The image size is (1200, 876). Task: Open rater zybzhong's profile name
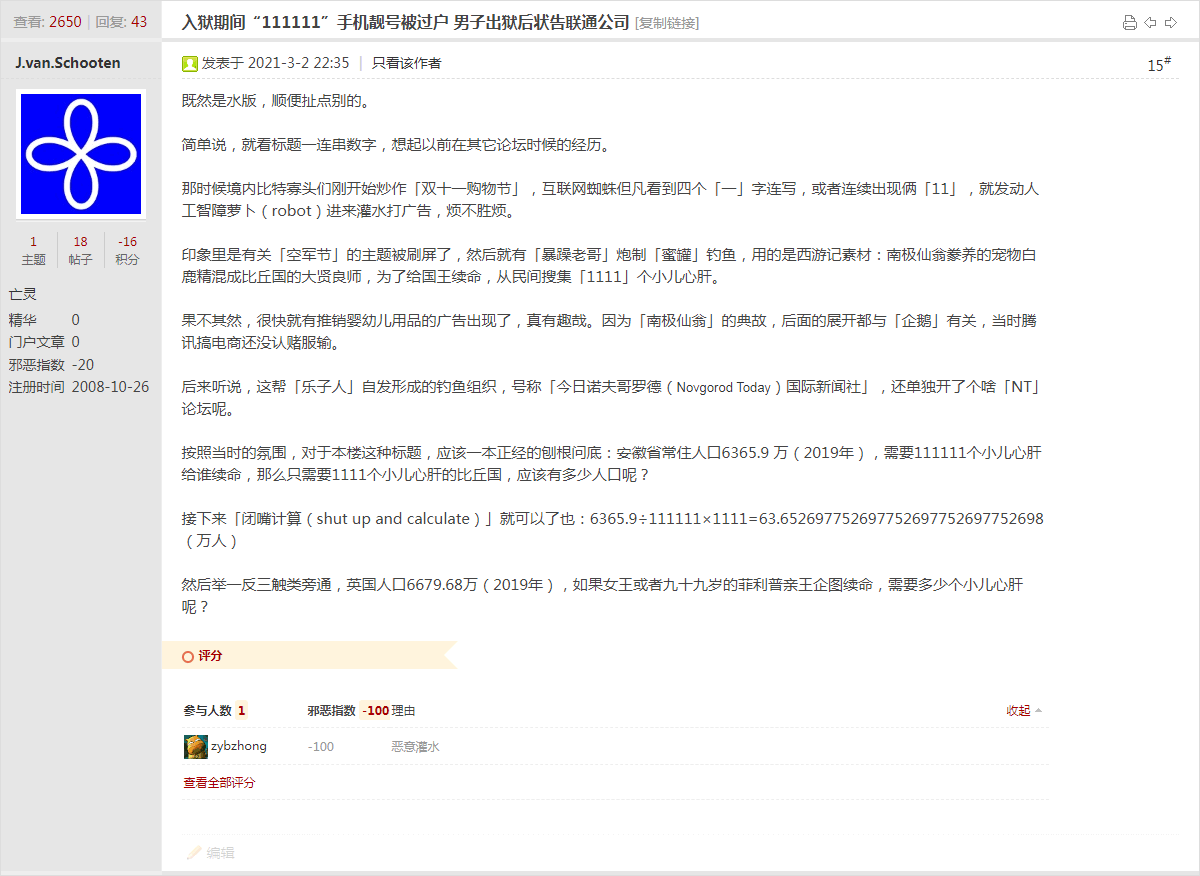(x=239, y=747)
